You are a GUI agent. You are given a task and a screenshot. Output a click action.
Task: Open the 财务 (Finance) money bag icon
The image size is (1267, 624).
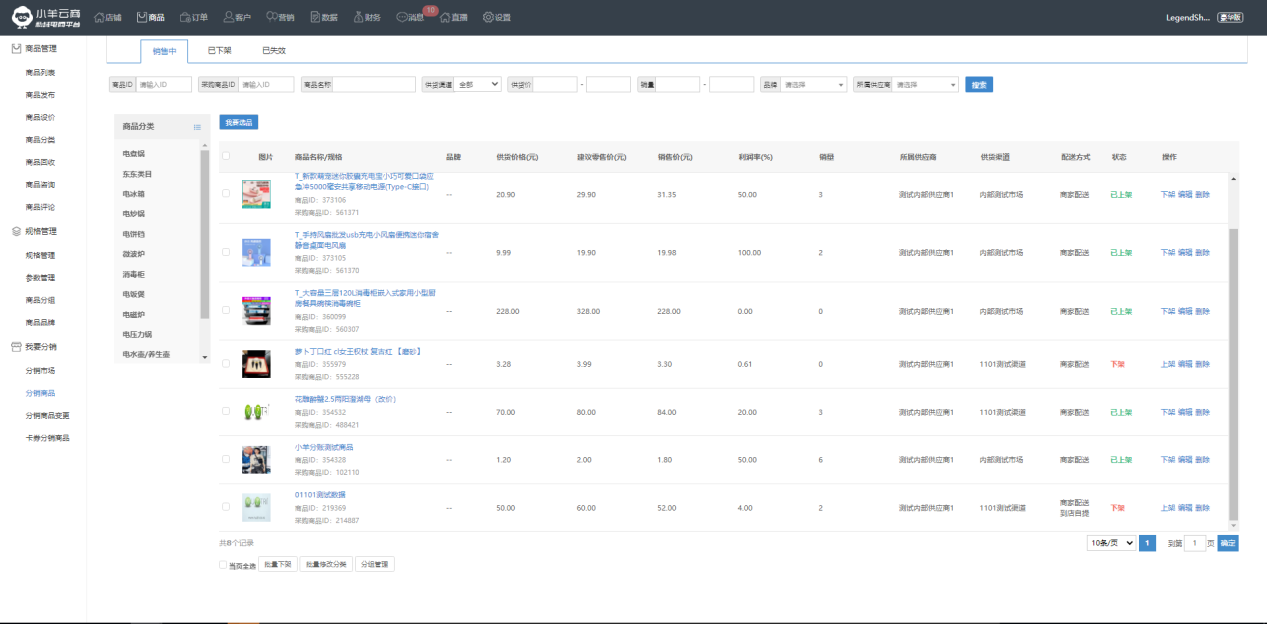pyautogui.click(x=358, y=17)
